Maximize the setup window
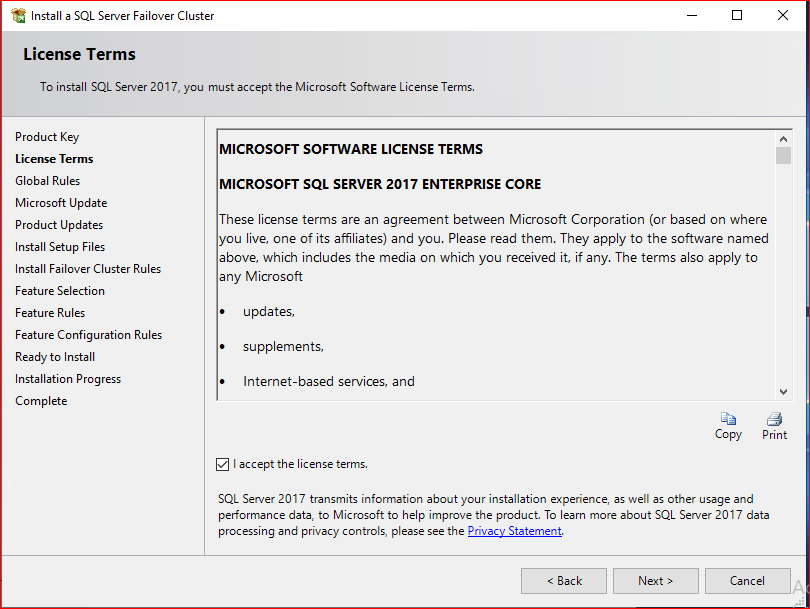 coord(737,15)
